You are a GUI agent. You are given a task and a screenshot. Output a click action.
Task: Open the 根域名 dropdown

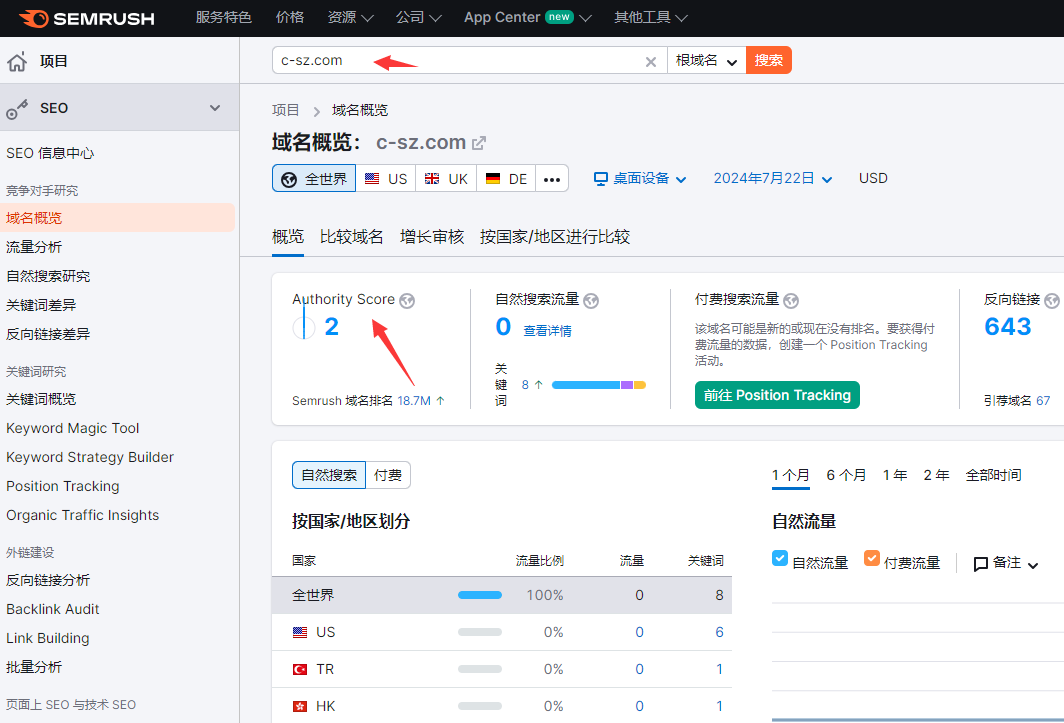pyautogui.click(x=706, y=61)
